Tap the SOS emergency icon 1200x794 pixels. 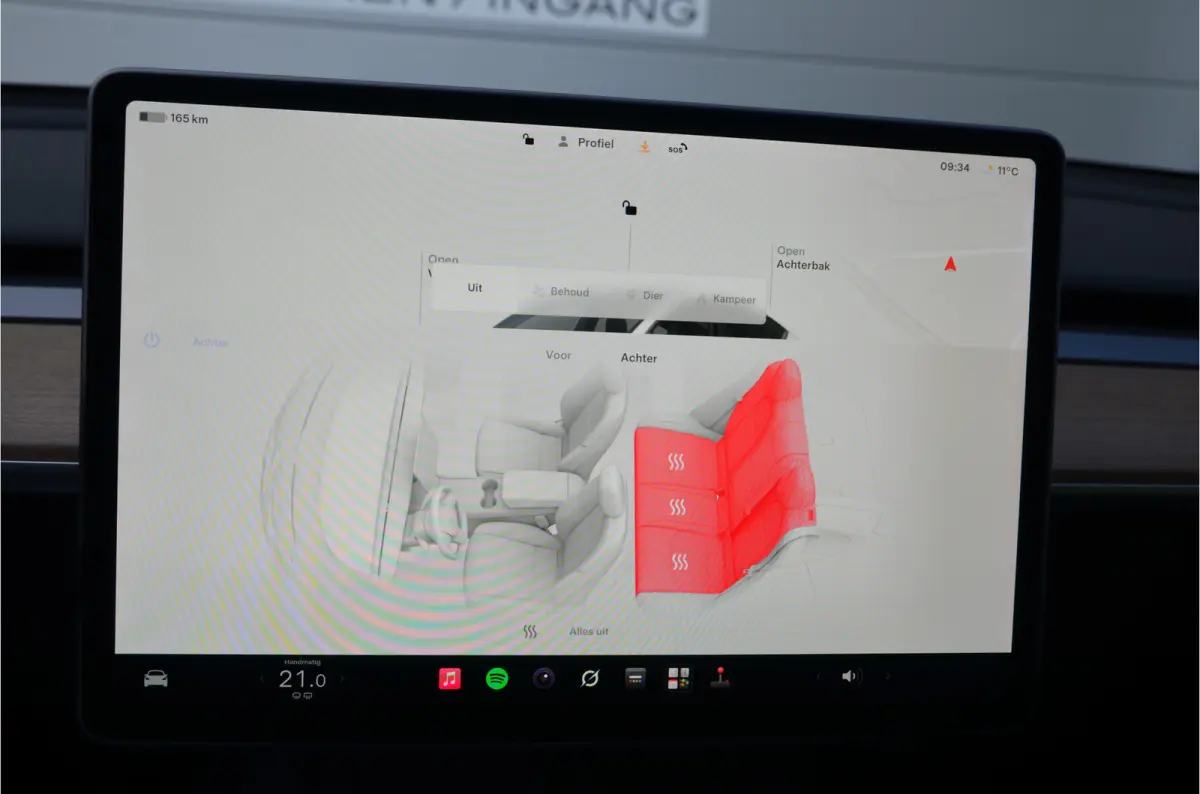677,148
